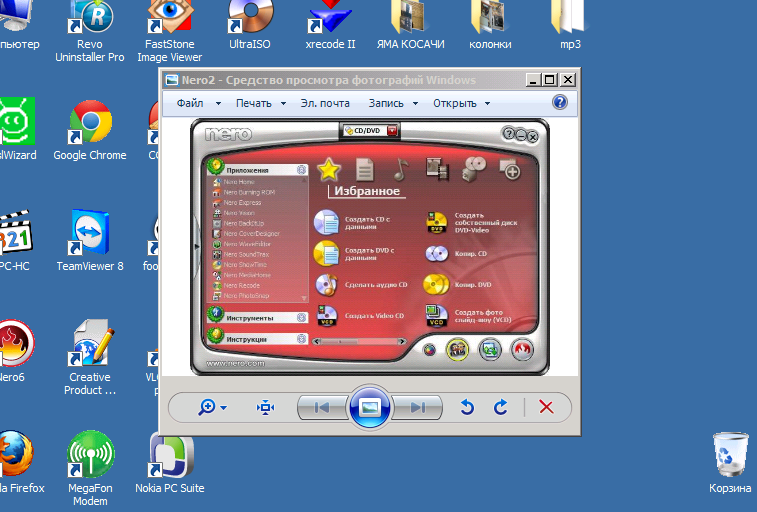757x512 pixels.
Task: Click the displayed Nero screenshot image
Action: (x=370, y=247)
